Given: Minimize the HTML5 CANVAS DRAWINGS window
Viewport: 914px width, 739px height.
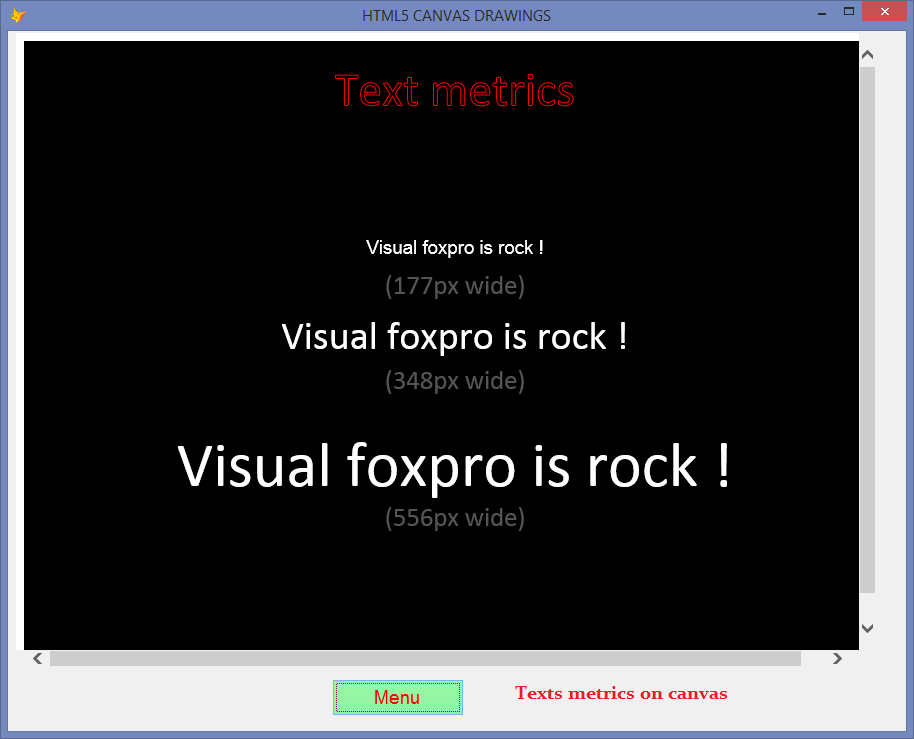Looking at the screenshot, I should click(x=821, y=12).
